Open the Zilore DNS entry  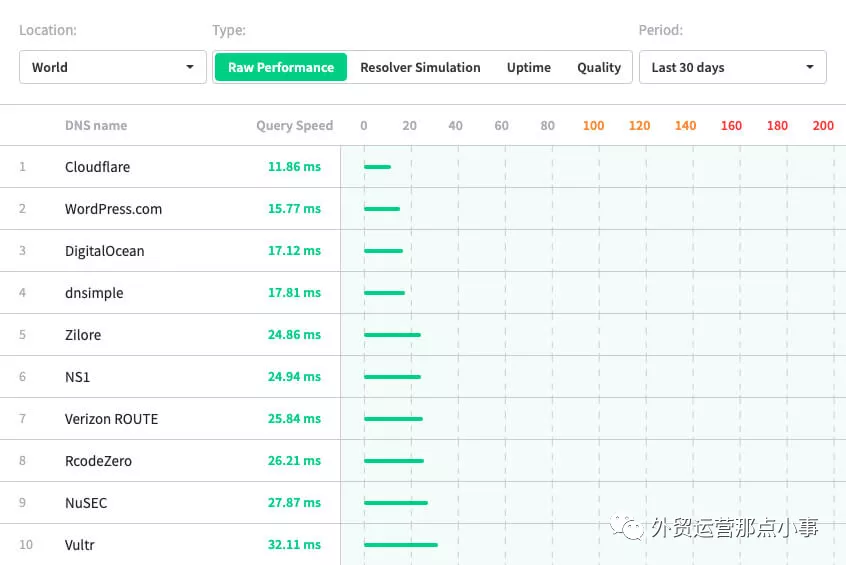(83, 335)
